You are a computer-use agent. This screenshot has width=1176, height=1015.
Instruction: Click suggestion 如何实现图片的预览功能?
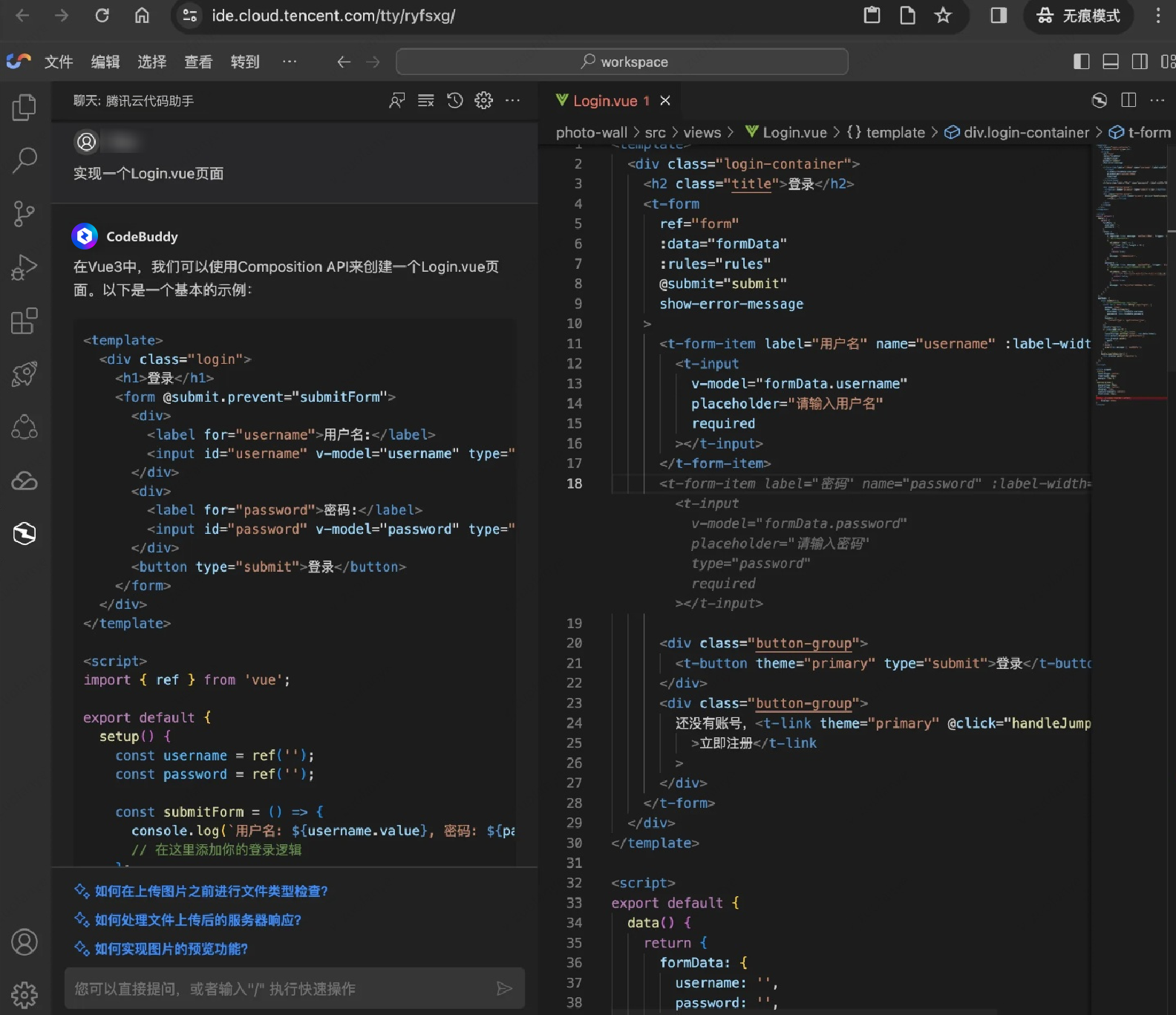pos(171,949)
